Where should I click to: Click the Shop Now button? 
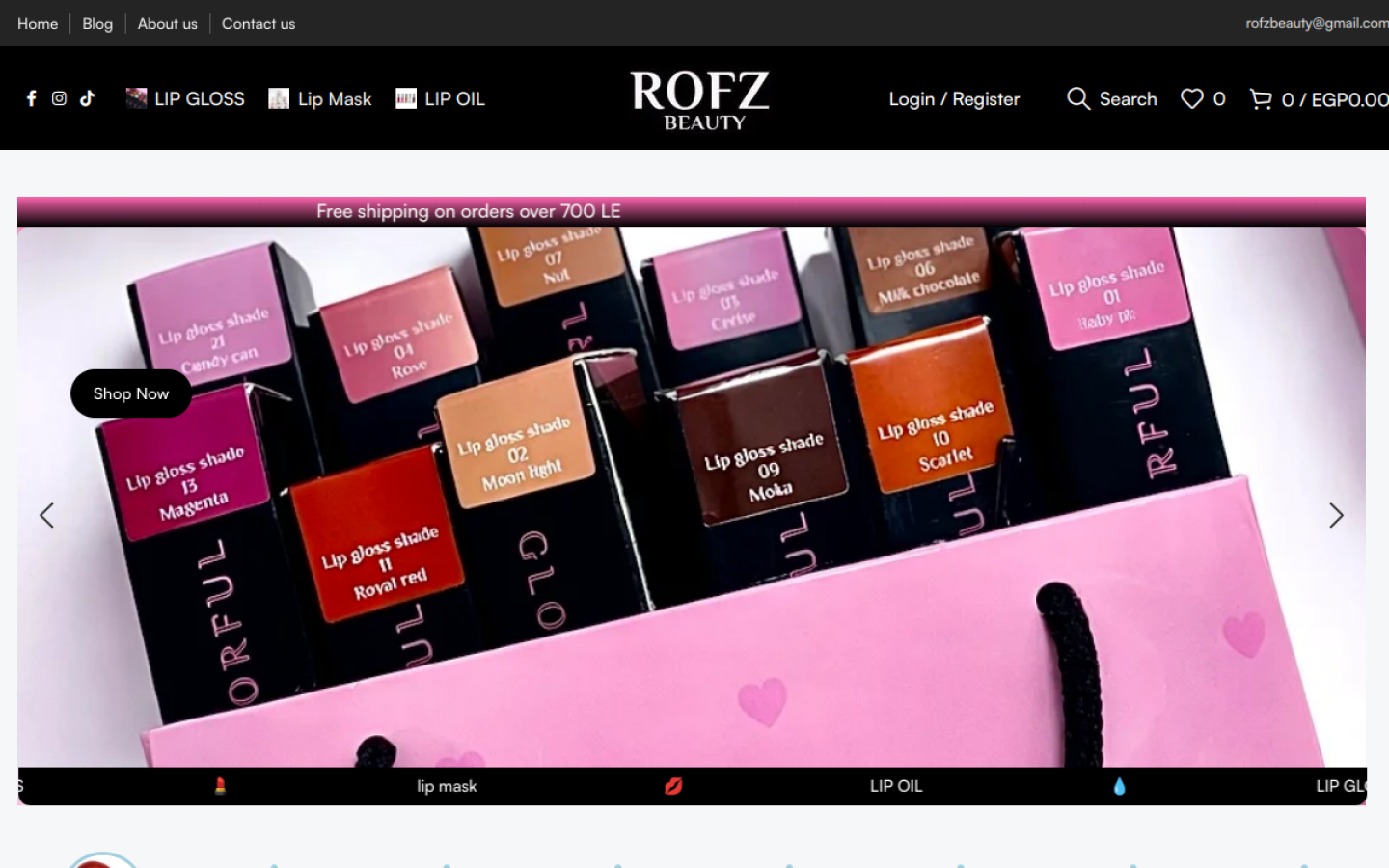[x=131, y=393]
